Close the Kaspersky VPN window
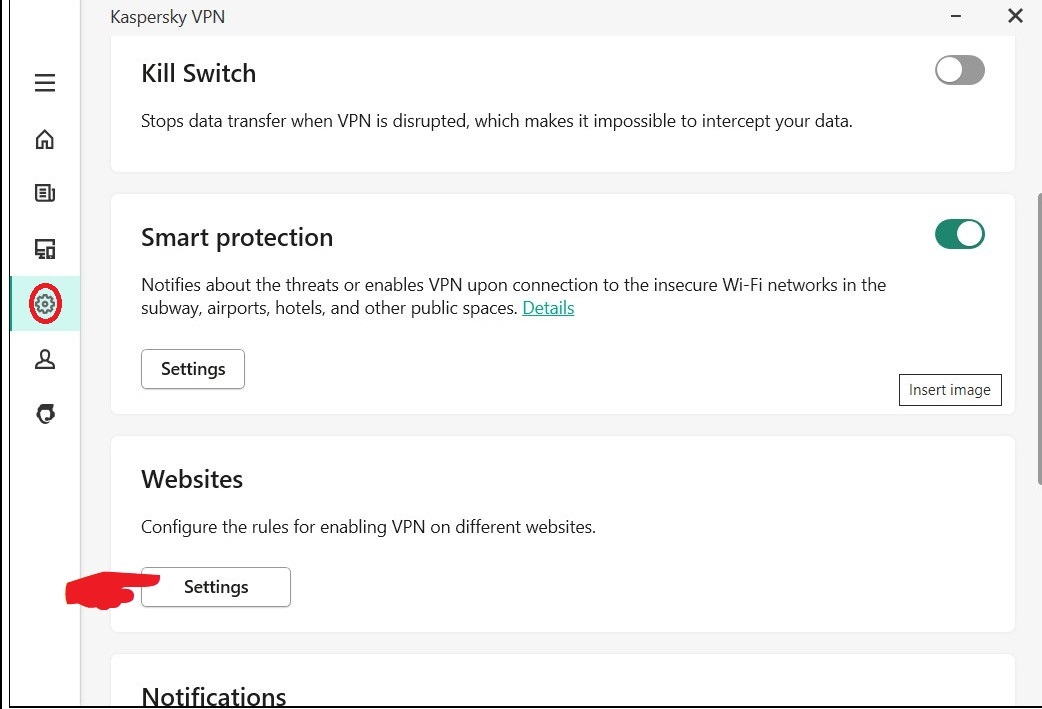Viewport: 1042px width, 709px height. coord(1015,16)
